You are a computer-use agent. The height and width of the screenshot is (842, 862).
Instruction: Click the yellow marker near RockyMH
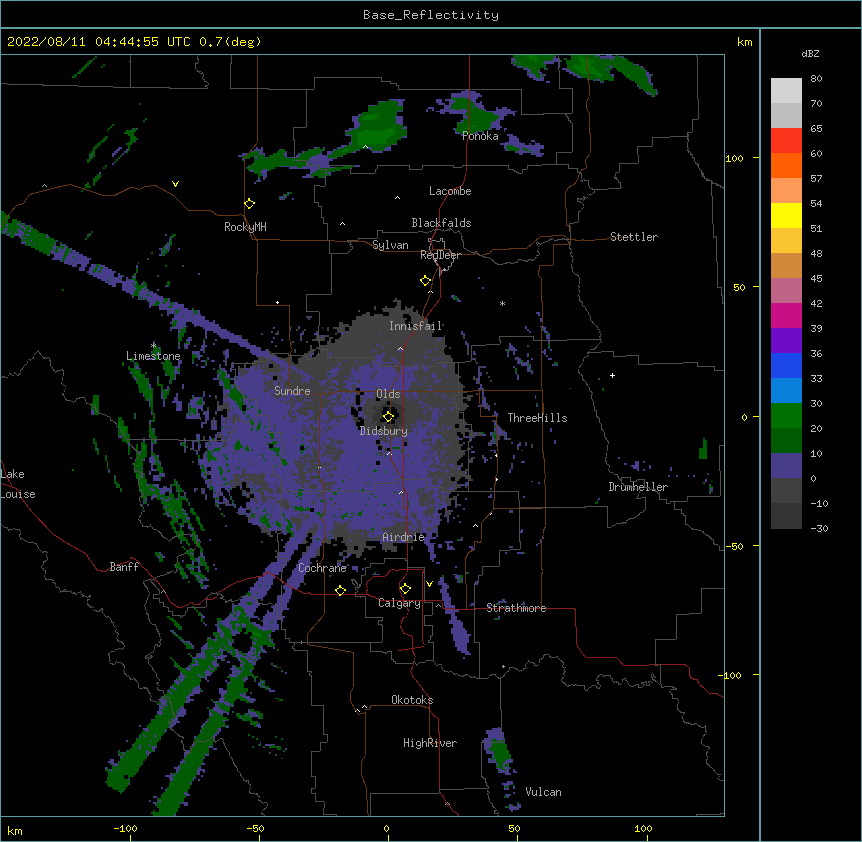250,203
